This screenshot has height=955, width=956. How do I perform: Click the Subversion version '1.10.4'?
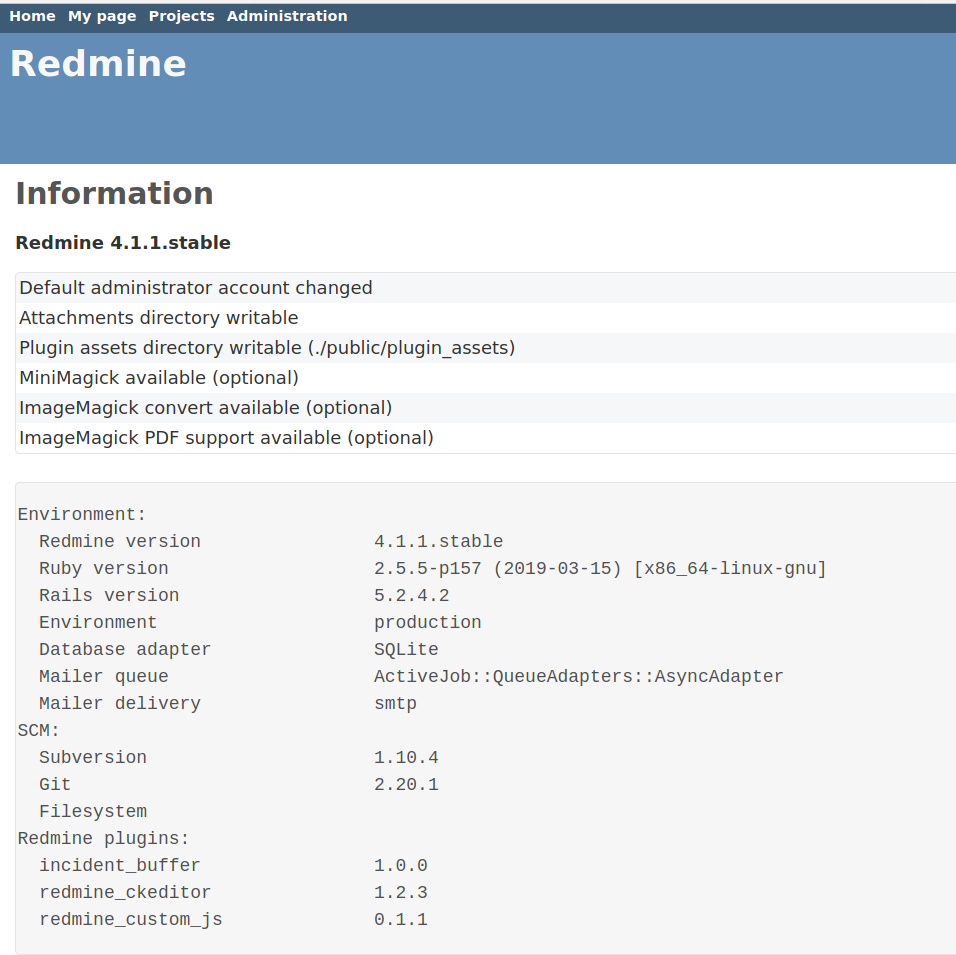coord(406,757)
